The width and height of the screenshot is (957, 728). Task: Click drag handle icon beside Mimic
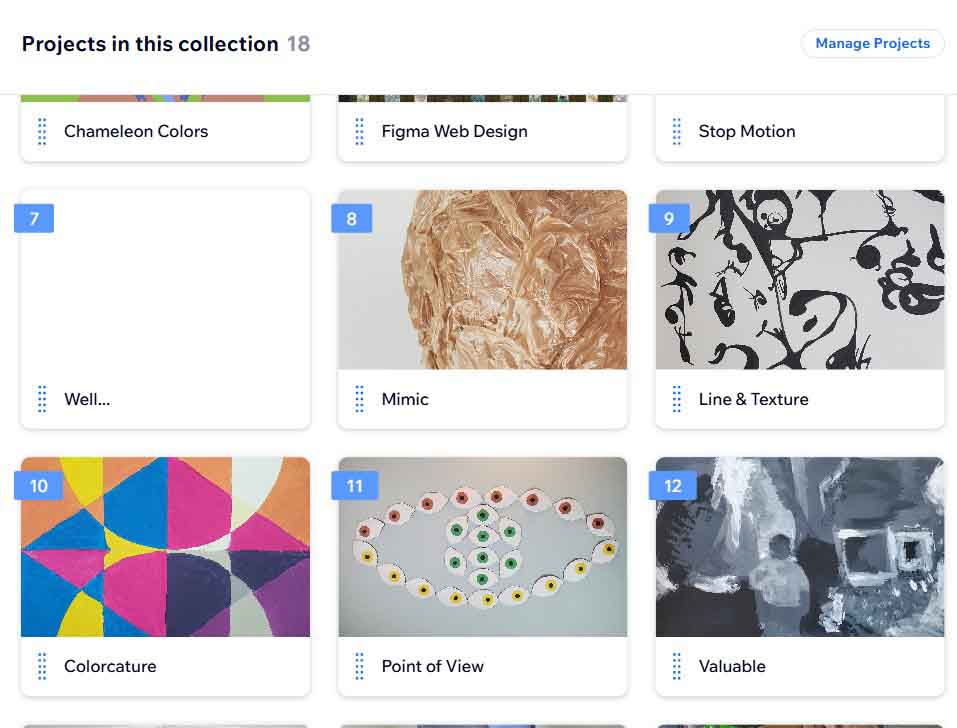pyautogui.click(x=359, y=399)
